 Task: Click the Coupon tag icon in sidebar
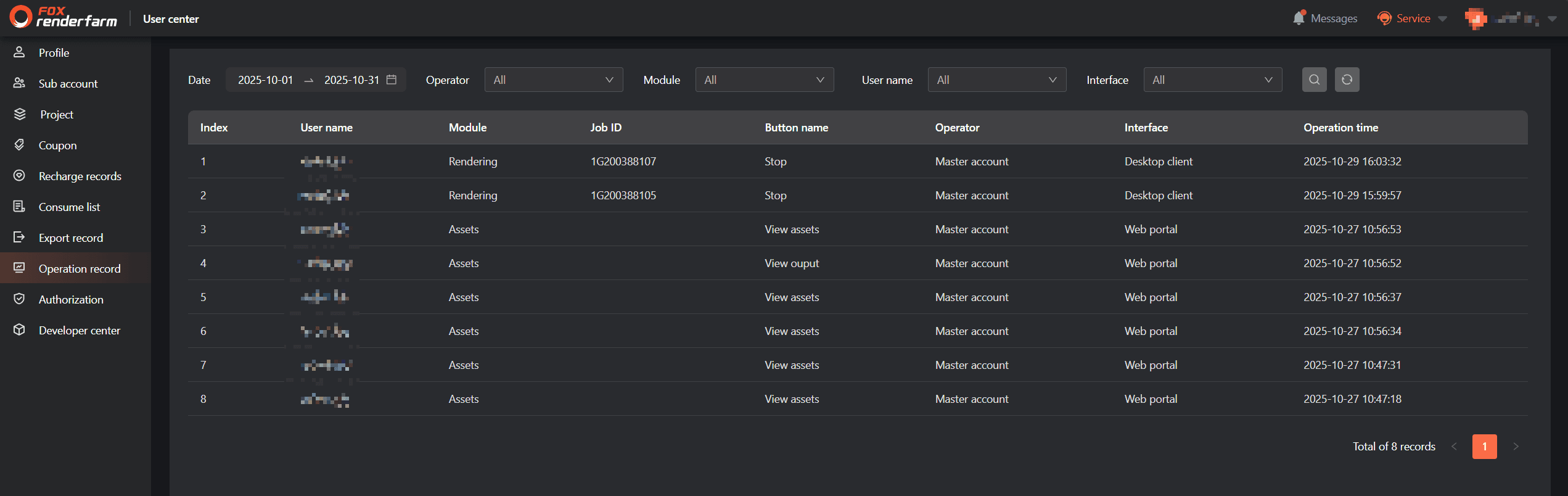19,145
